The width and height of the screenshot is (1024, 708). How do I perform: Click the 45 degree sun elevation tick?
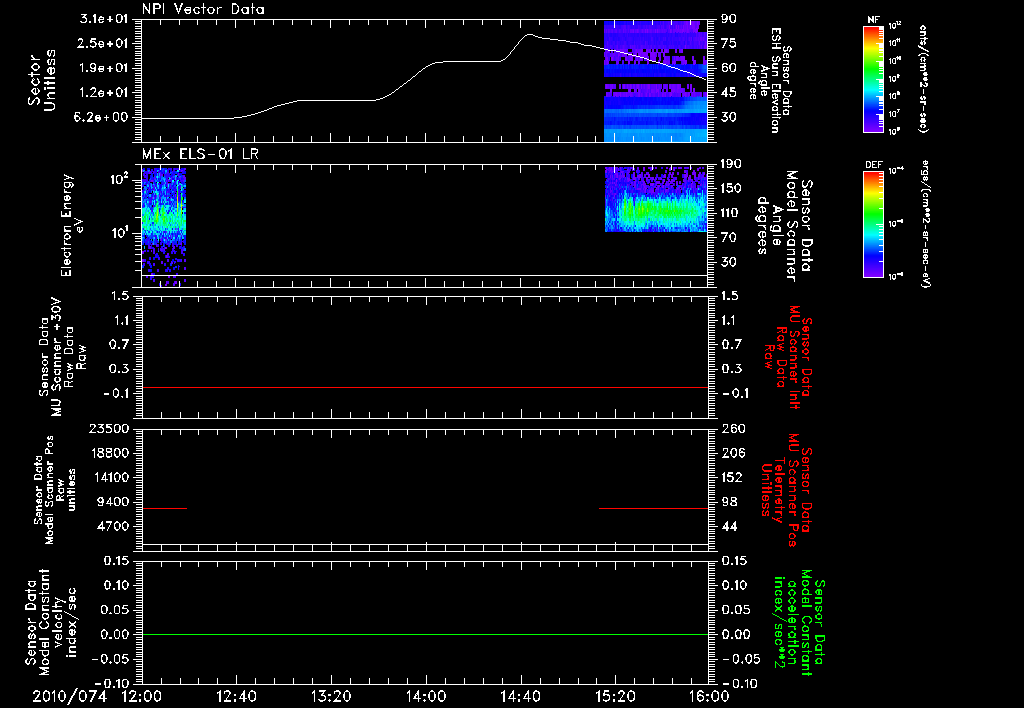pos(729,93)
